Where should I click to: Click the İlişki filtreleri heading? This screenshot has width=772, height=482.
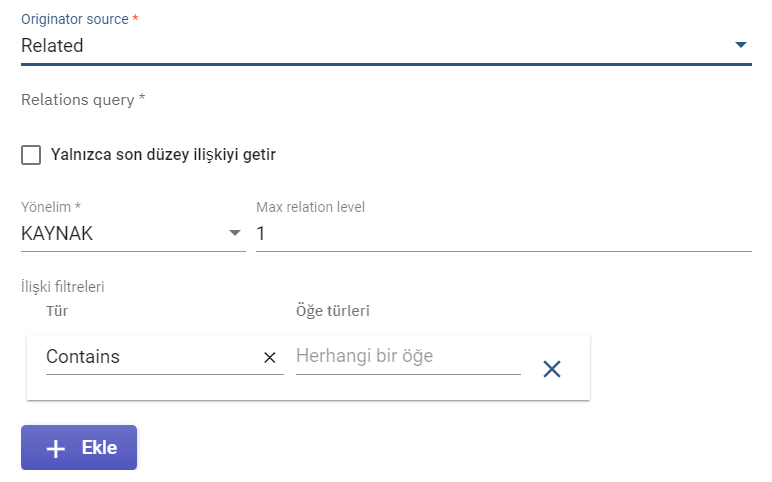(x=63, y=287)
